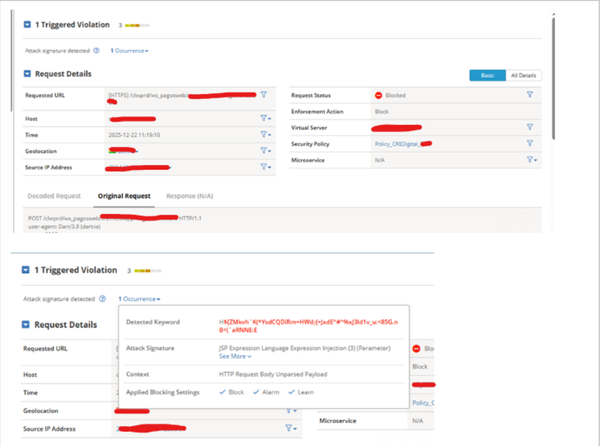Filter by Requested URL in upper panel
The width and height of the screenshot is (600, 446).
(264, 94)
